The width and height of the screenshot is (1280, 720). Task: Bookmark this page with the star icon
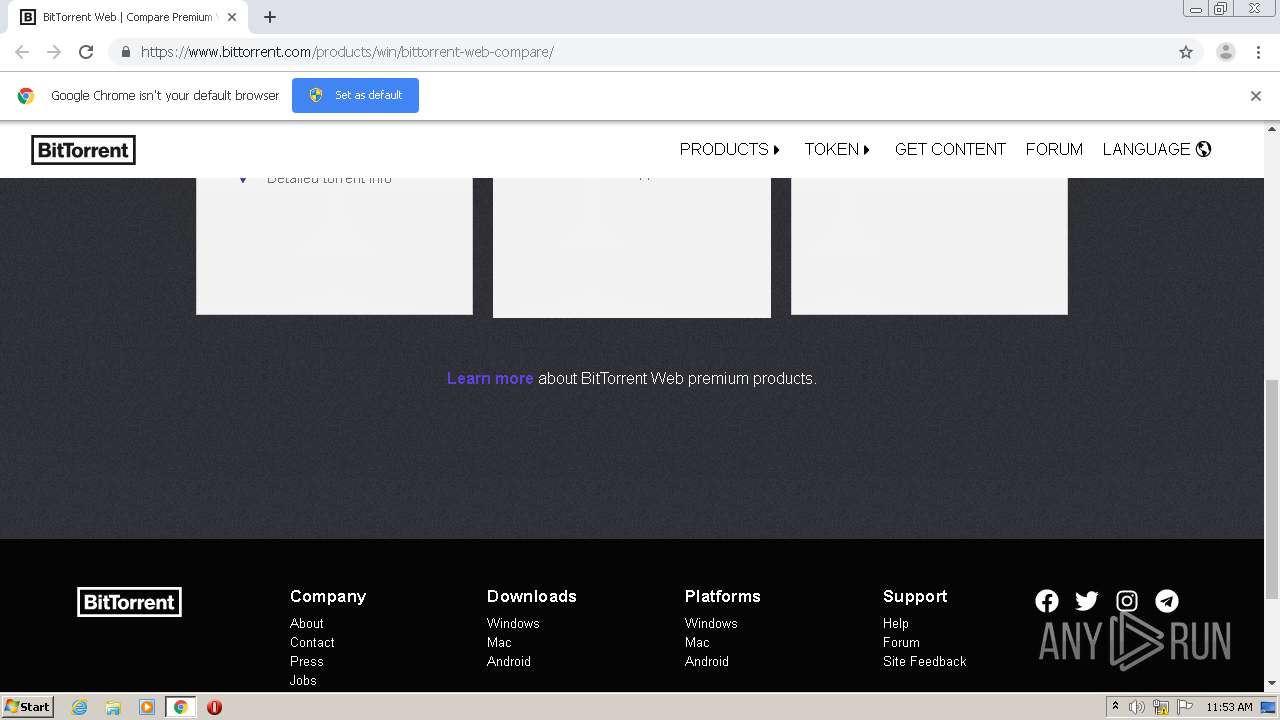click(x=1186, y=52)
